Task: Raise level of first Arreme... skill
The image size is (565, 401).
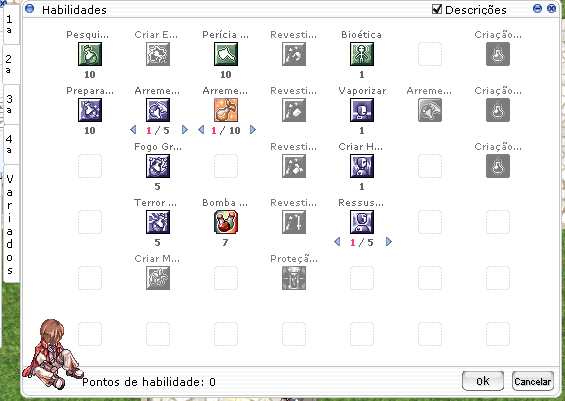Action: [x=185, y=130]
